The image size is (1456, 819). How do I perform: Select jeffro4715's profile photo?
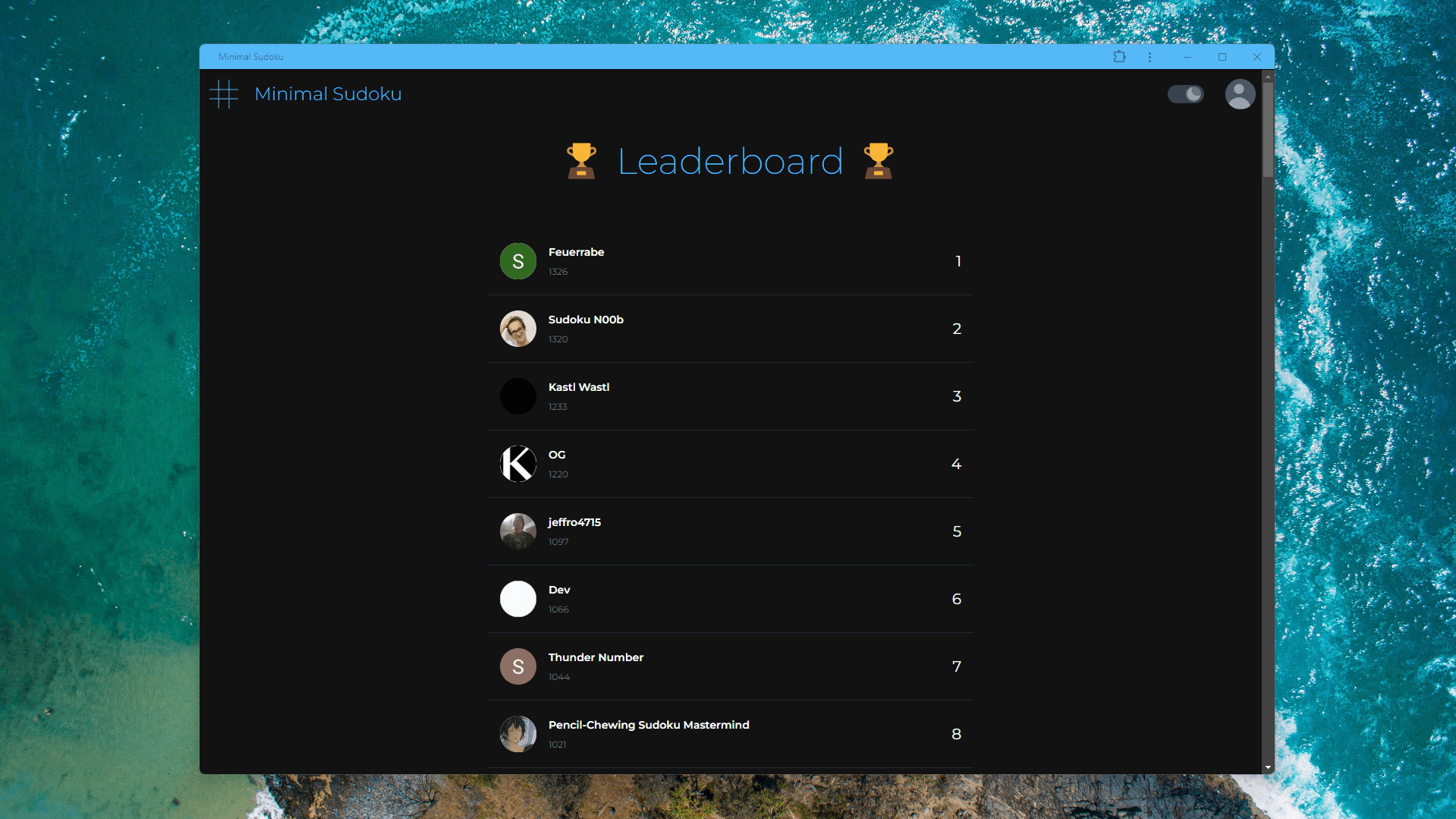[x=518, y=531]
